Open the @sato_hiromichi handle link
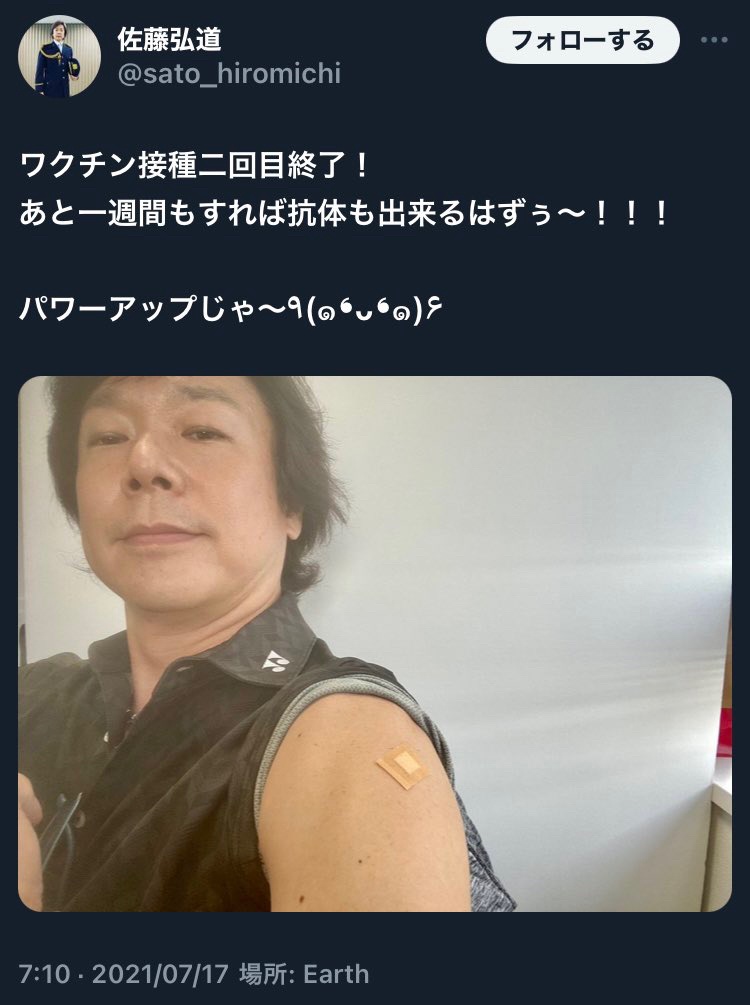The width and height of the screenshot is (750, 1005). pyautogui.click(x=229, y=73)
